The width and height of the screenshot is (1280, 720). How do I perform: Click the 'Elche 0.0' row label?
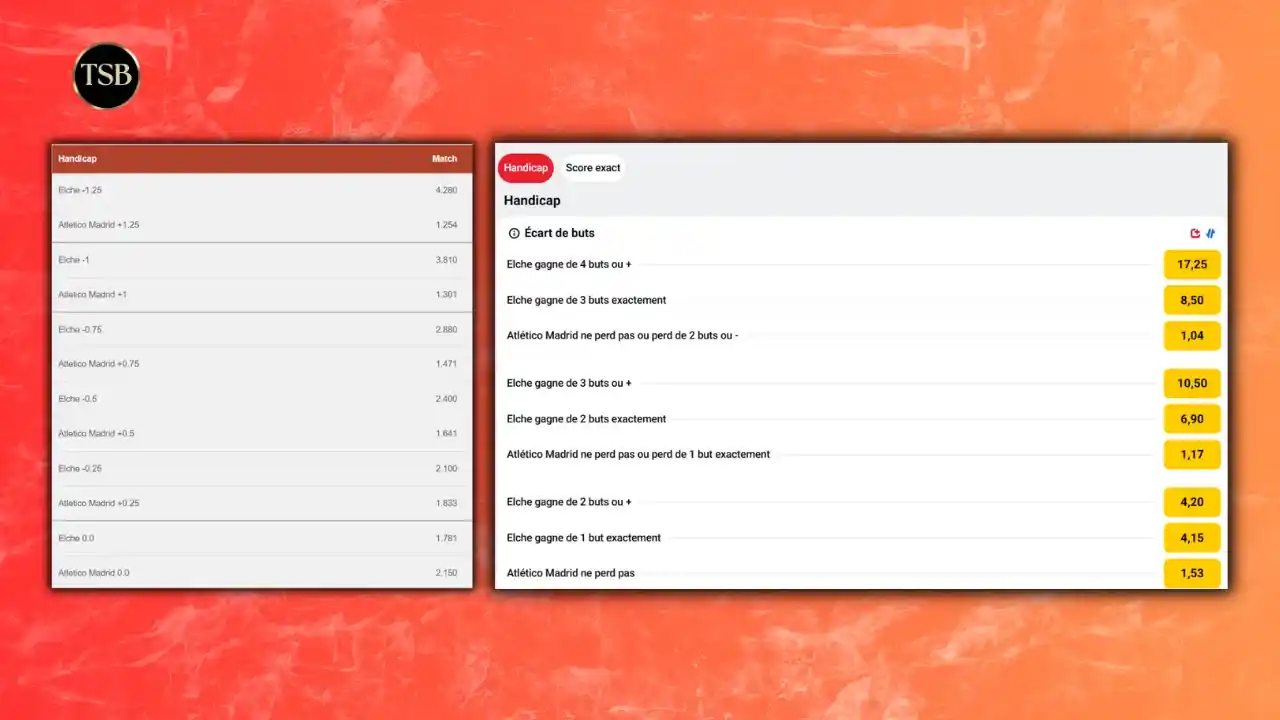pos(76,538)
